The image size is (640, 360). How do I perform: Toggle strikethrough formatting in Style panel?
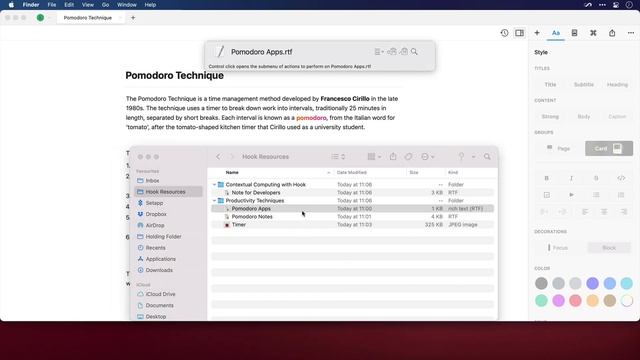(x=596, y=178)
